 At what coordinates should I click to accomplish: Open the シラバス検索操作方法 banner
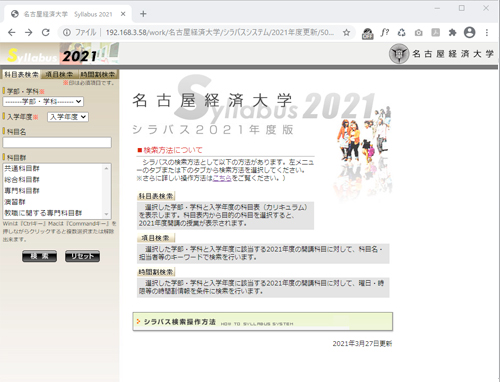(263, 322)
